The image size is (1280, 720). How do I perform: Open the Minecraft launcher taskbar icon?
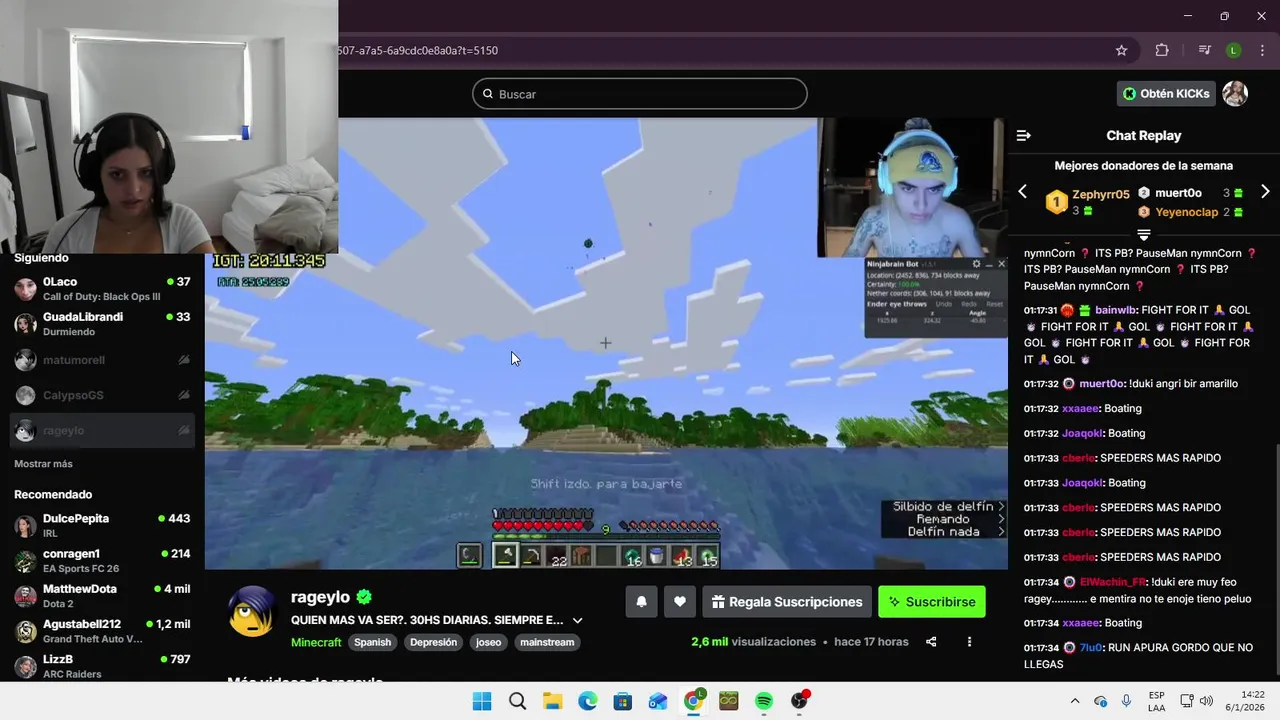click(x=729, y=701)
